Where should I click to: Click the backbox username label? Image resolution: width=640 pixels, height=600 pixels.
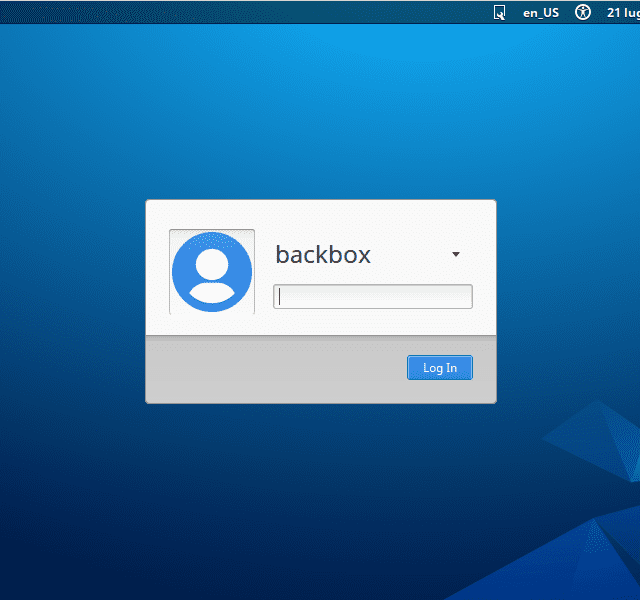[x=323, y=255]
